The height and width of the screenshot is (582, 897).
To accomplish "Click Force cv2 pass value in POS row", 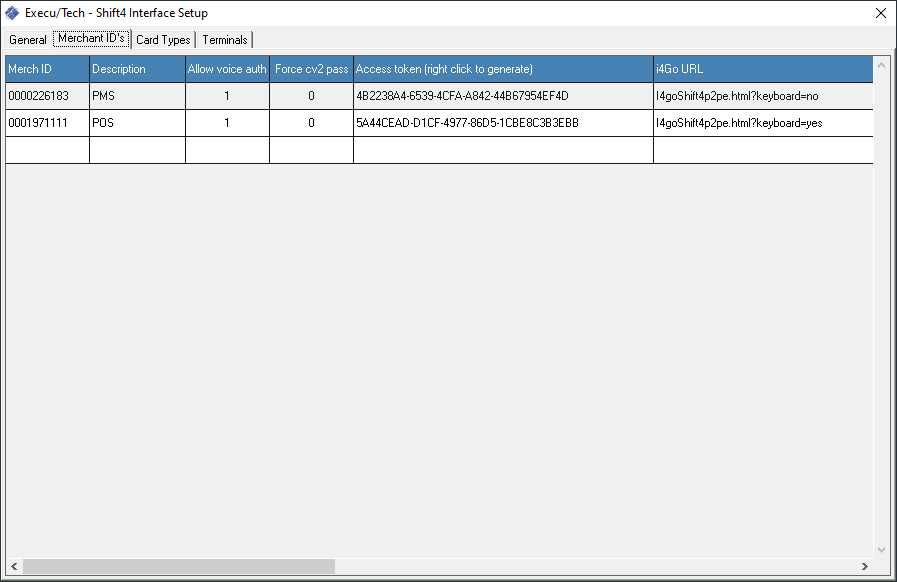I will (311, 123).
